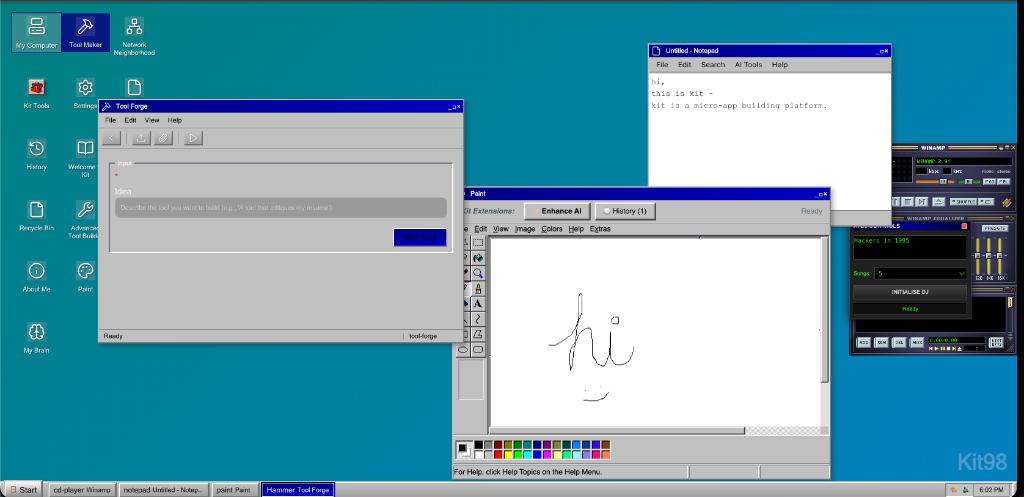Select the Curve tool in Paint
Screen dimensions: 1024x497
[478, 319]
